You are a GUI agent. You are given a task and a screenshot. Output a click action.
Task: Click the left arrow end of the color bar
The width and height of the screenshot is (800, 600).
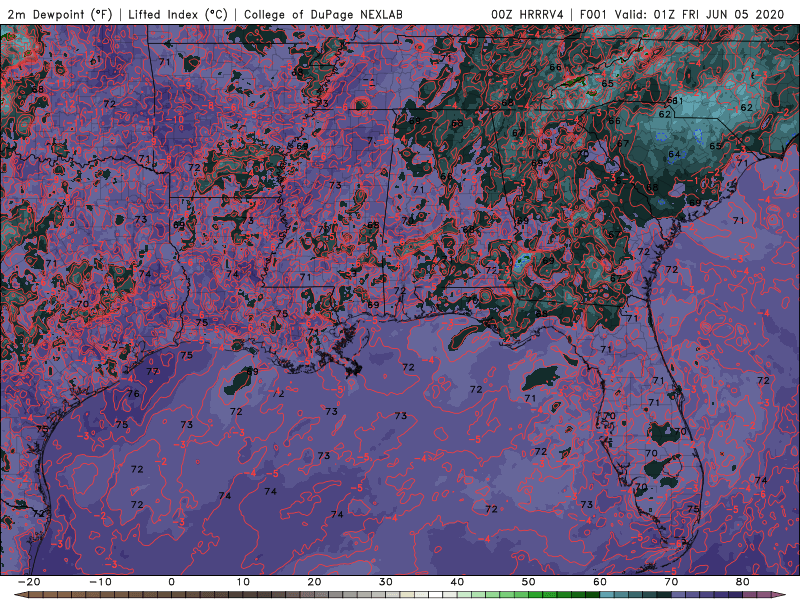pos(19,595)
